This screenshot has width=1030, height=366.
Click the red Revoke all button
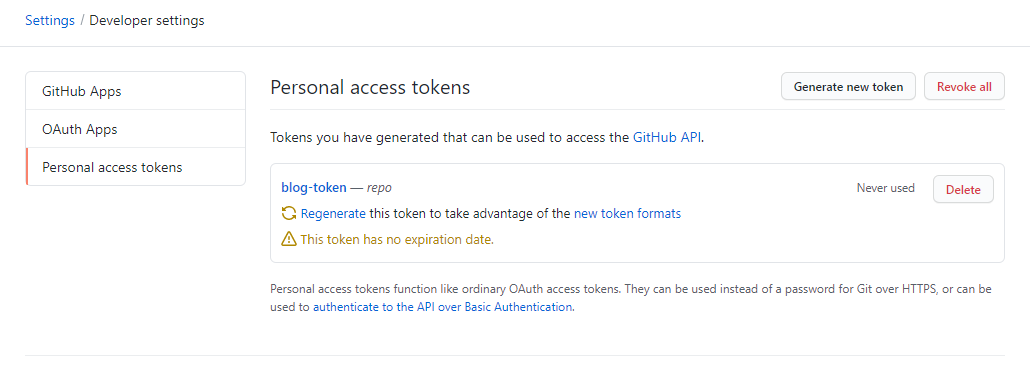(964, 86)
